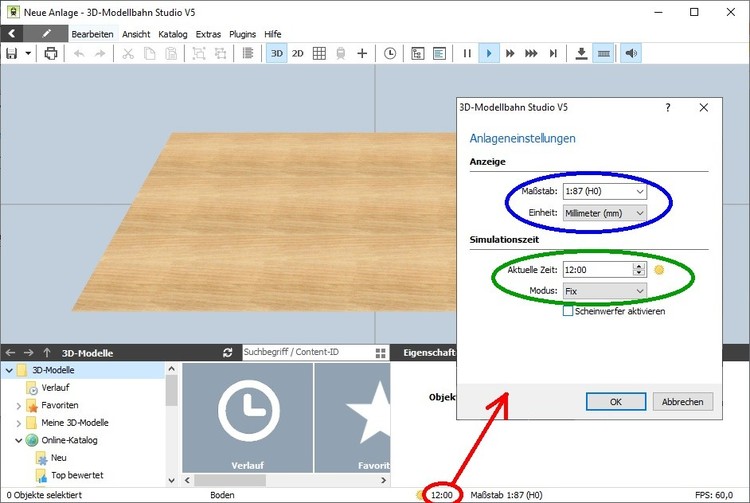Open the Plugins menu
Image resolution: width=750 pixels, height=503 pixels.
[243, 34]
